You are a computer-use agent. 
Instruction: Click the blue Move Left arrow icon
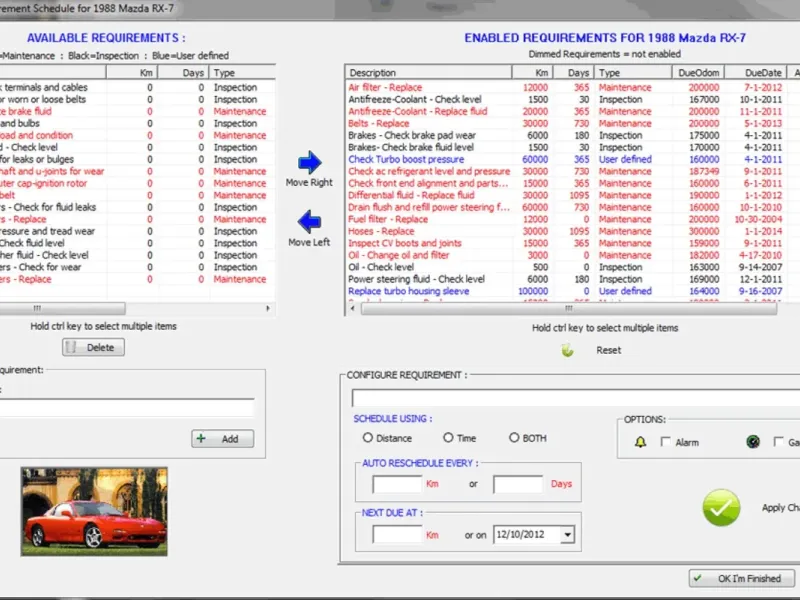(309, 222)
